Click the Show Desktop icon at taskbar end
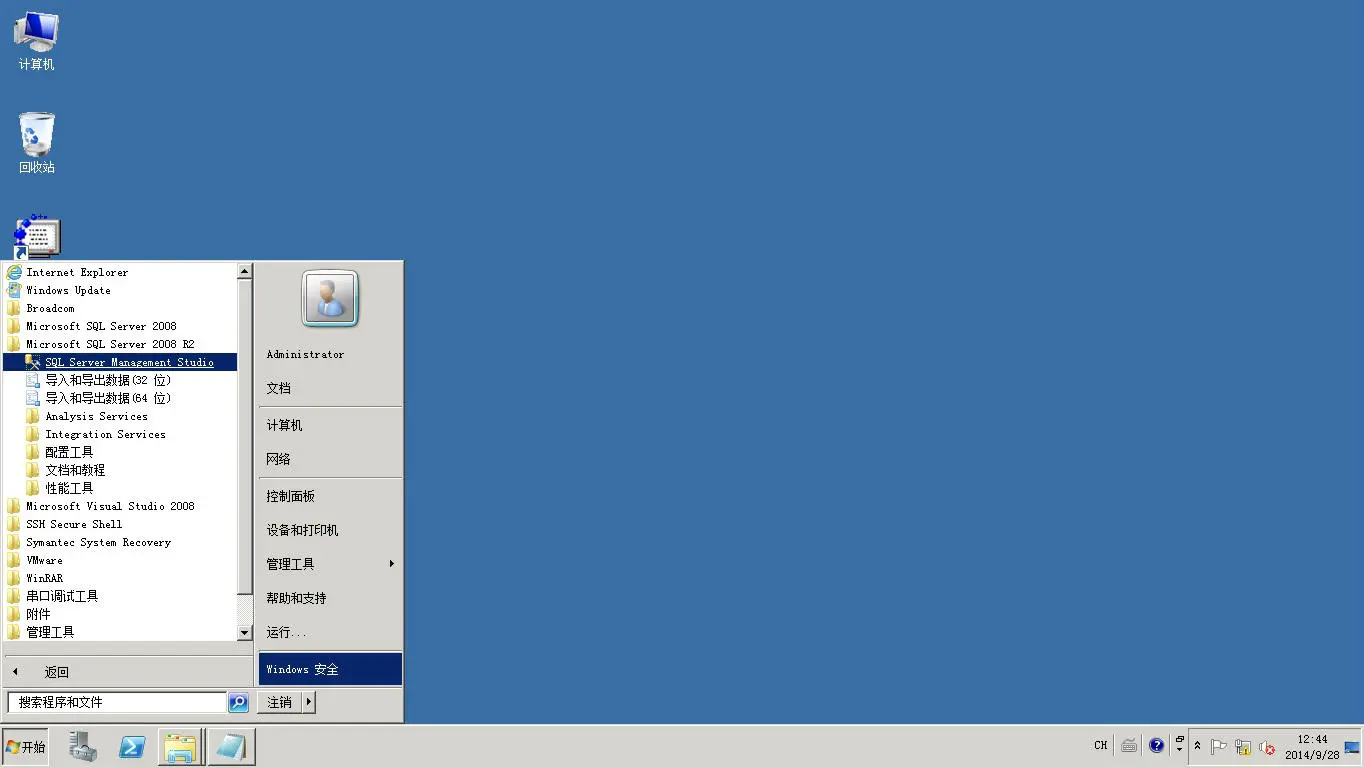This screenshot has height=768, width=1364. click(1352, 747)
